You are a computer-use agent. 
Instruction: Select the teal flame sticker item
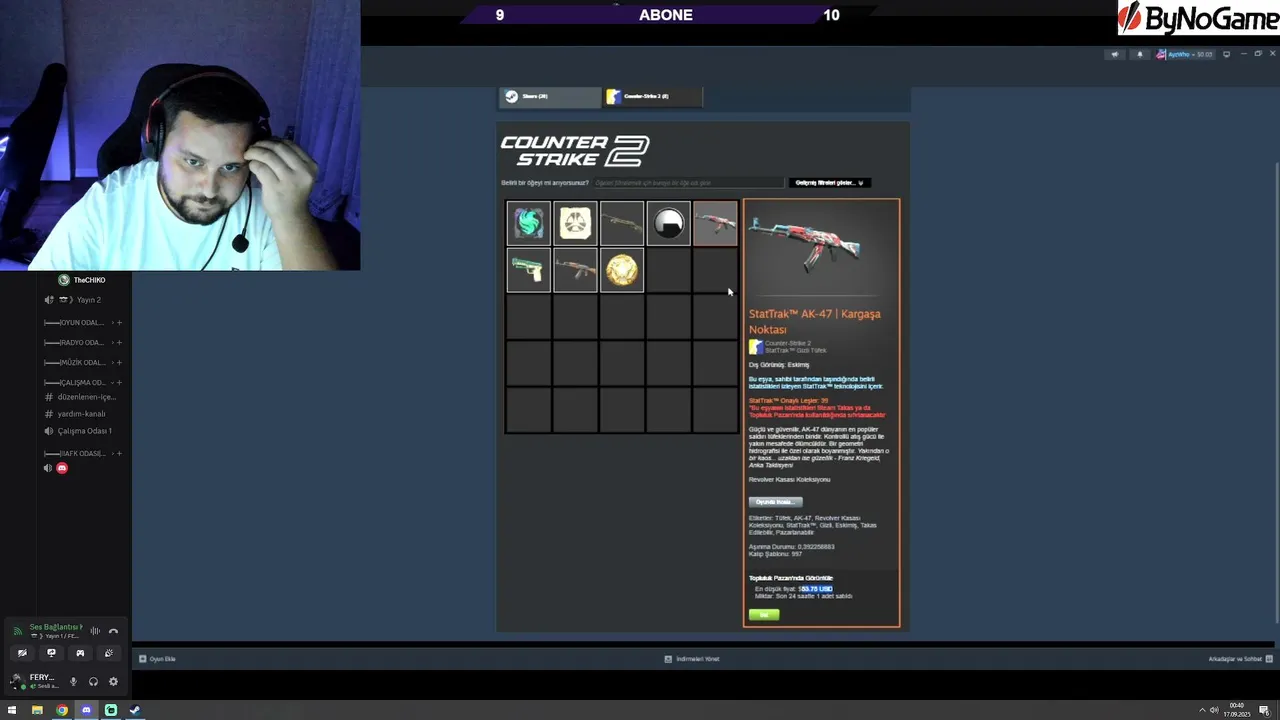528,223
